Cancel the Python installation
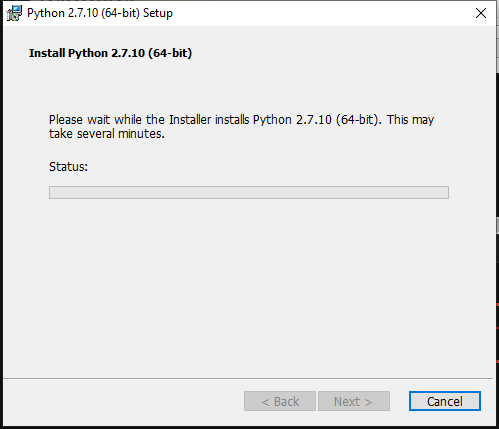This screenshot has height=429, width=499. point(445,401)
